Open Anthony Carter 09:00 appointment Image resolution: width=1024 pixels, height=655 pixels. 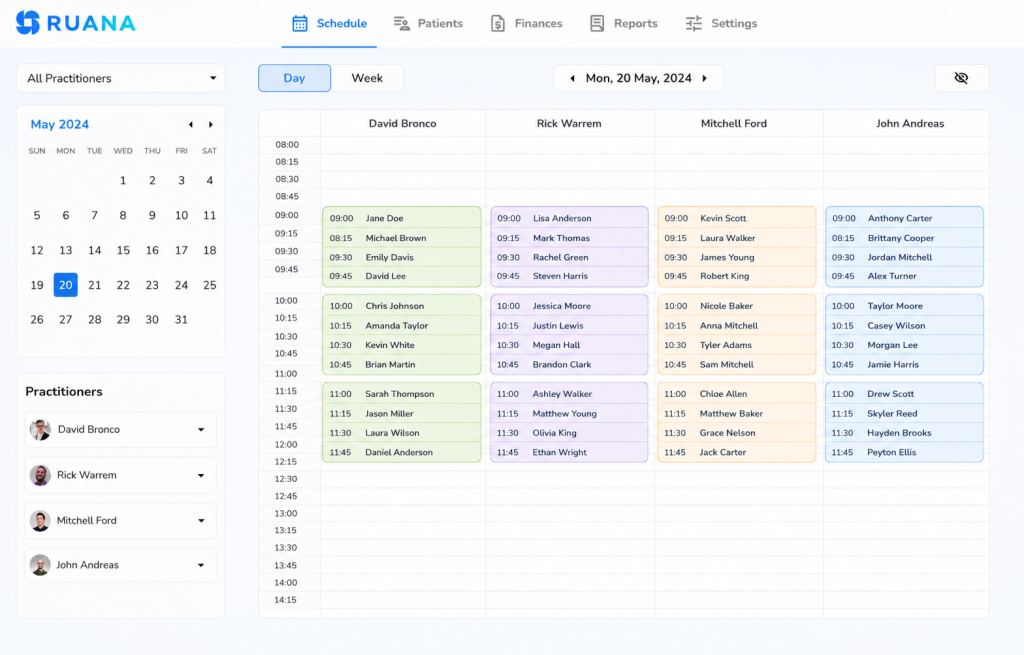904,218
